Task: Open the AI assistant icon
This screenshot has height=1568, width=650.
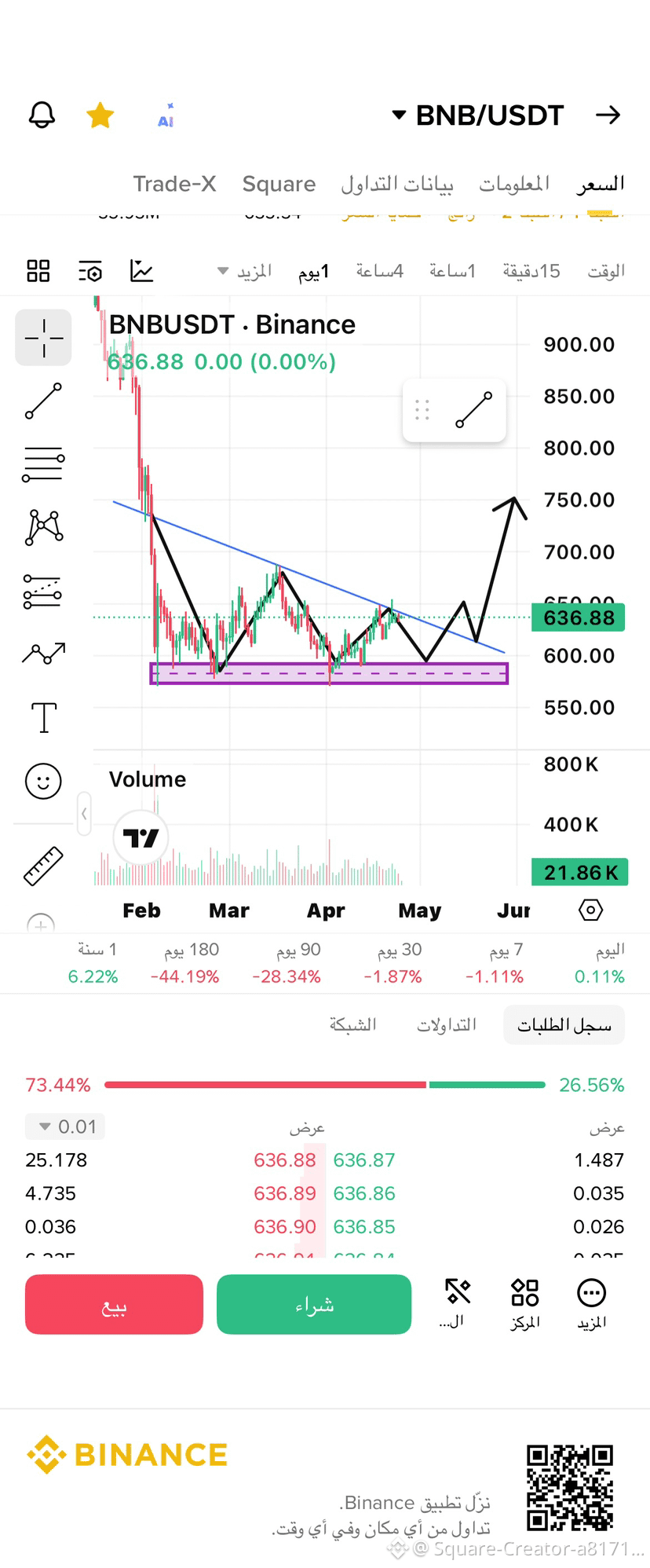Action: (x=166, y=115)
